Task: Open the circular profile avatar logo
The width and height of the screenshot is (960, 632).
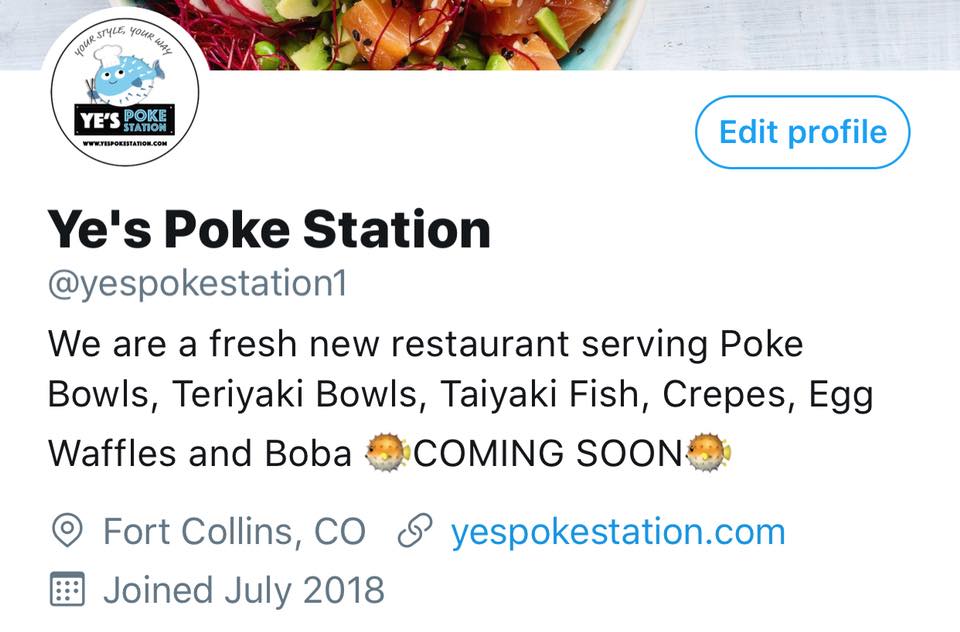Action: tap(125, 91)
